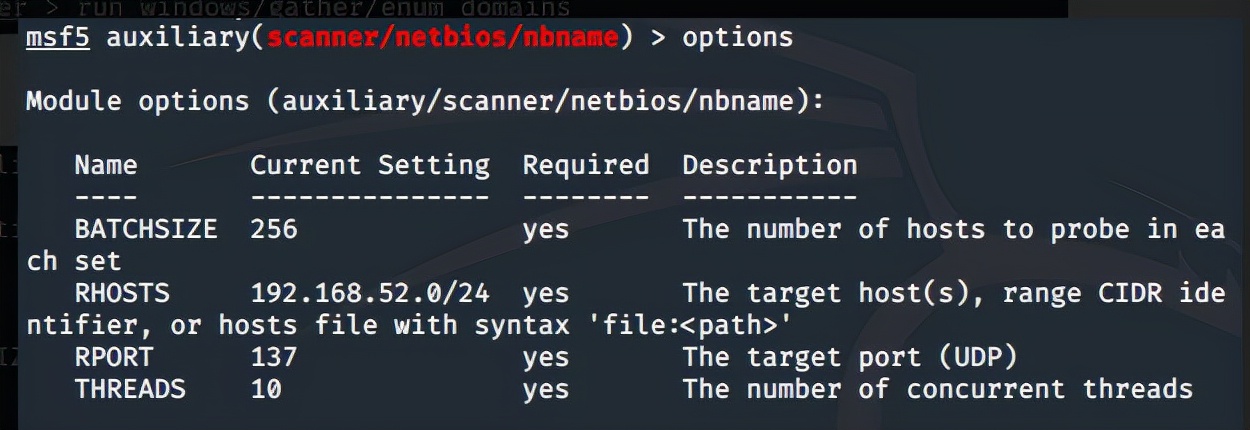Click the THREADS value 10

point(265,389)
